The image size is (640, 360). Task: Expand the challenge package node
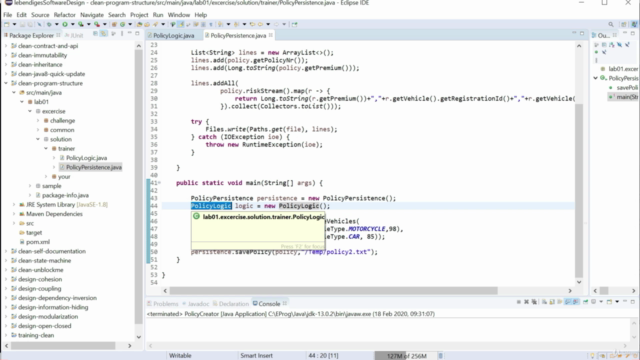coord(38,120)
